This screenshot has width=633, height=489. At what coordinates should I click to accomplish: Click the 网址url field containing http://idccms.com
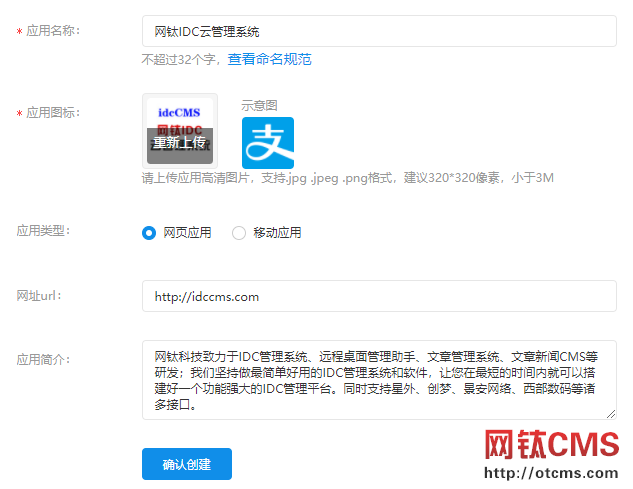pos(379,296)
